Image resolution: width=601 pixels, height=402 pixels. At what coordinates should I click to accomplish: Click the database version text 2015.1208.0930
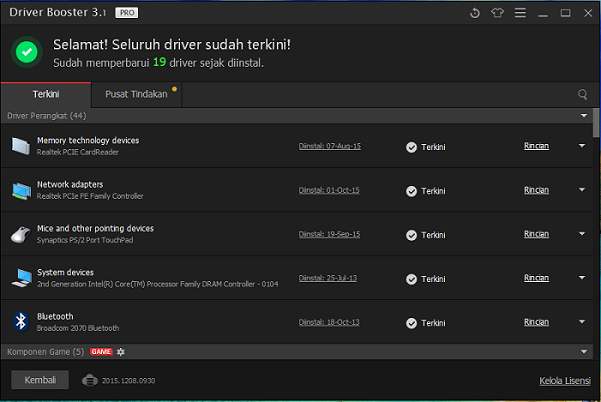[x=128, y=381]
